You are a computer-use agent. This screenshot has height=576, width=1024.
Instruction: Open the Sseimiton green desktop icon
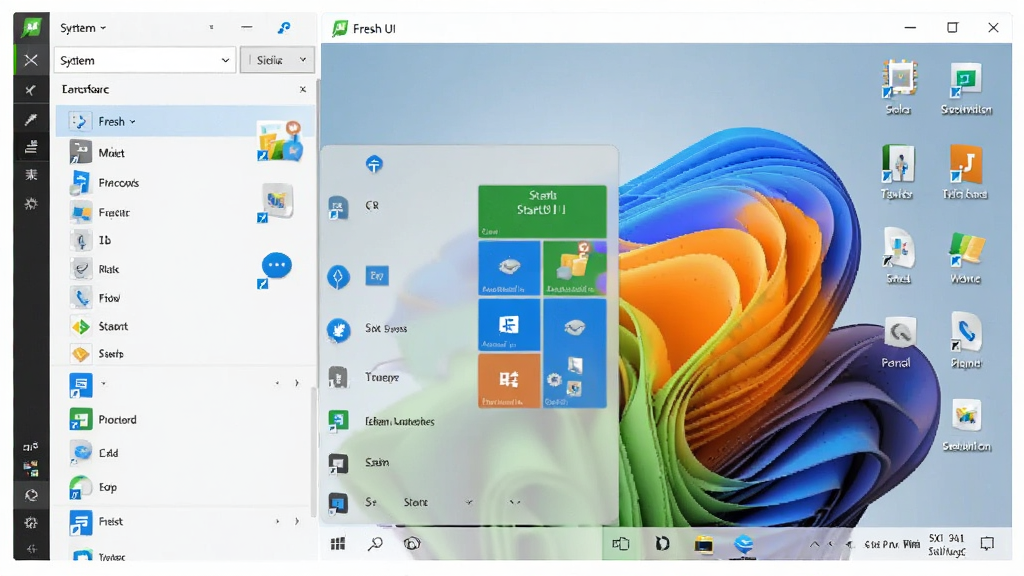pos(966,87)
